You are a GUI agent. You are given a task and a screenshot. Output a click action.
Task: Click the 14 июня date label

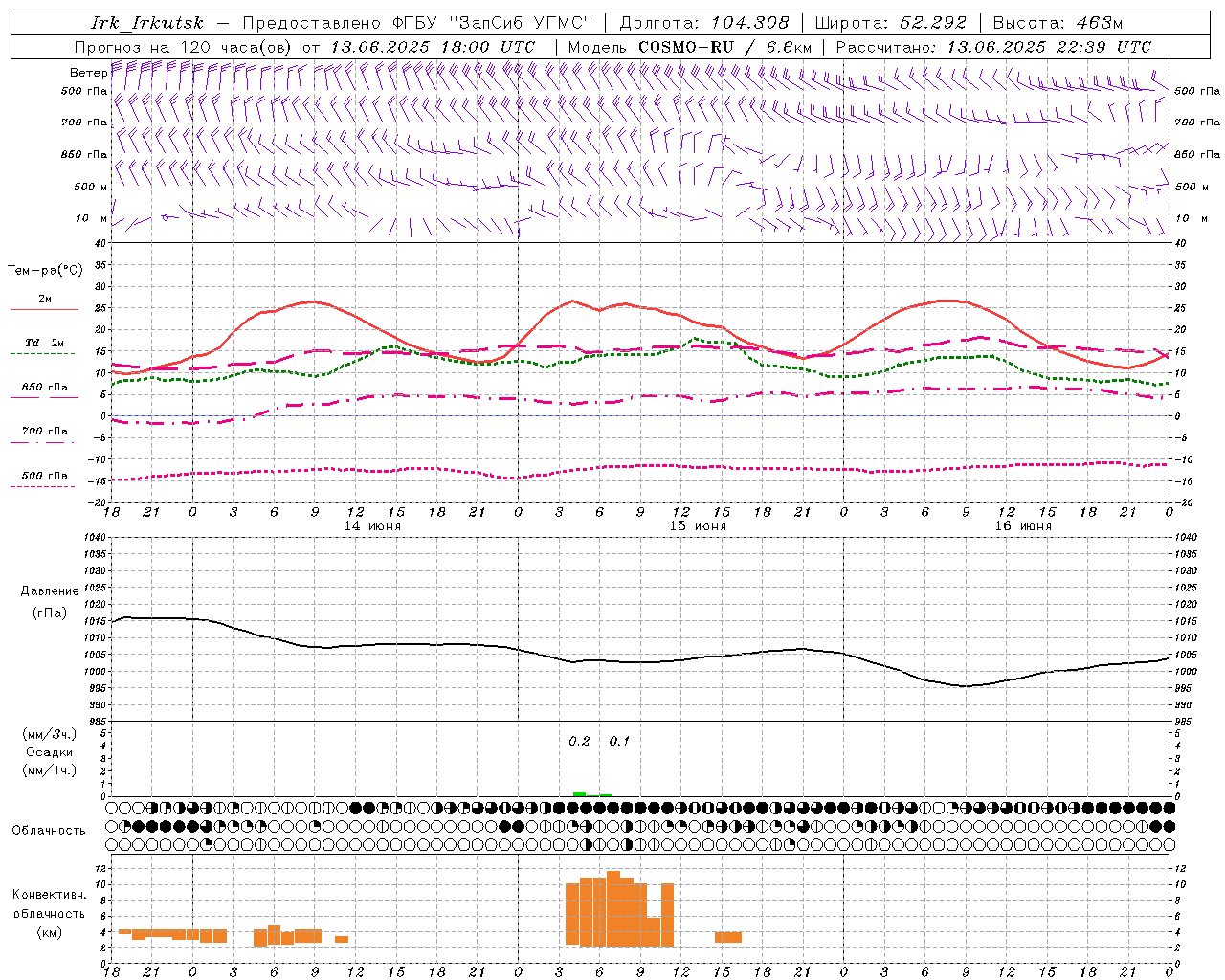tap(372, 526)
